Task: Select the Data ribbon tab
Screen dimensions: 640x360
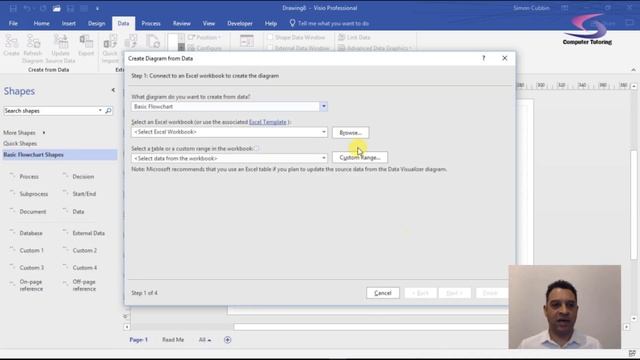Action: click(x=123, y=23)
